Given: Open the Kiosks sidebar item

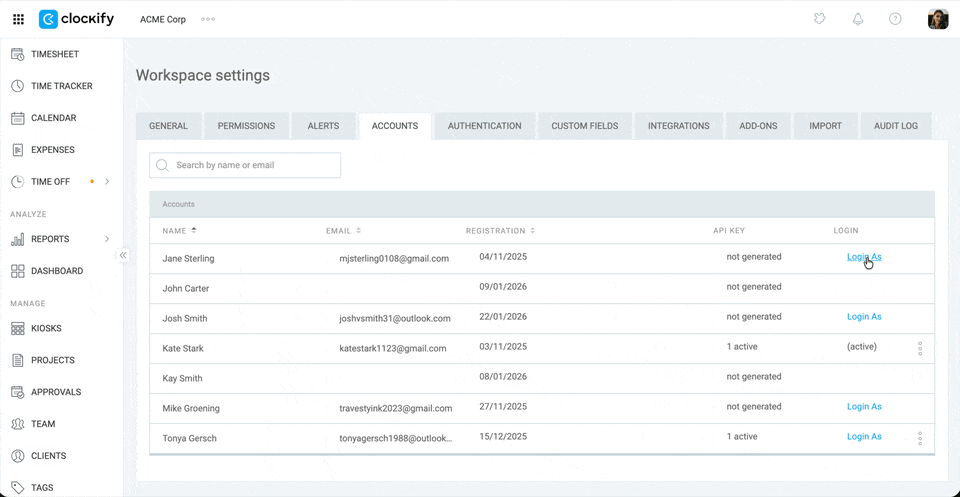Looking at the screenshot, I should [x=46, y=328].
